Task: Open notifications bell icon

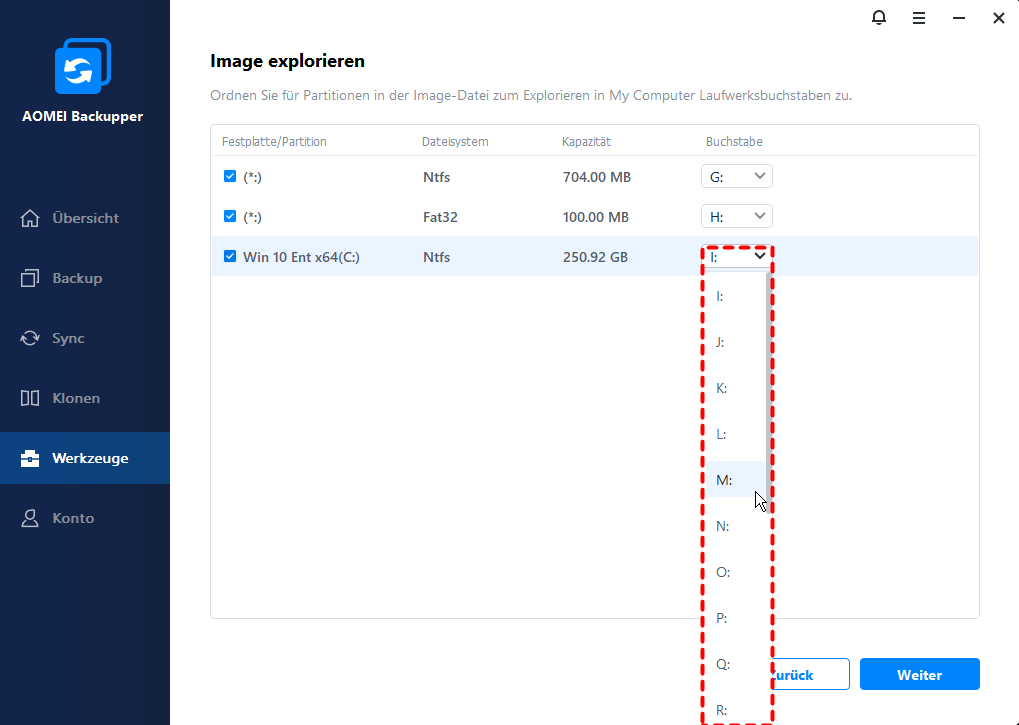Action: pos(879,18)
